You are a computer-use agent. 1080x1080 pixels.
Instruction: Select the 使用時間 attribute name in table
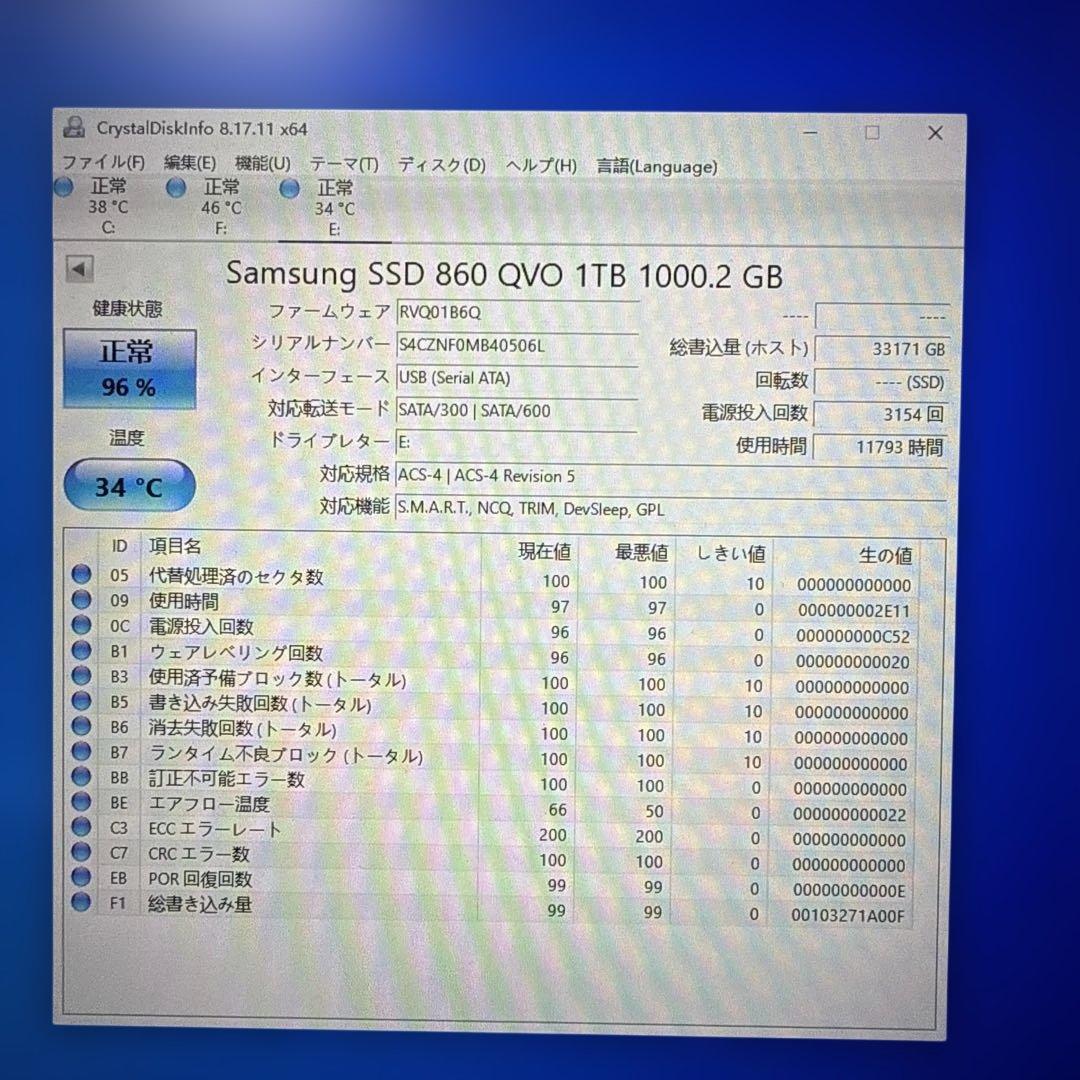184,601
